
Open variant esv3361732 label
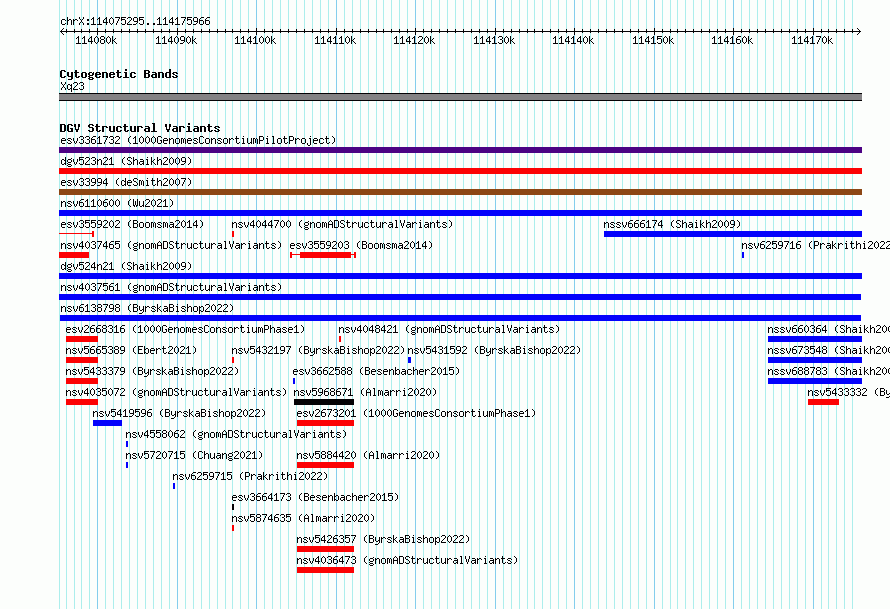[198, 140]
